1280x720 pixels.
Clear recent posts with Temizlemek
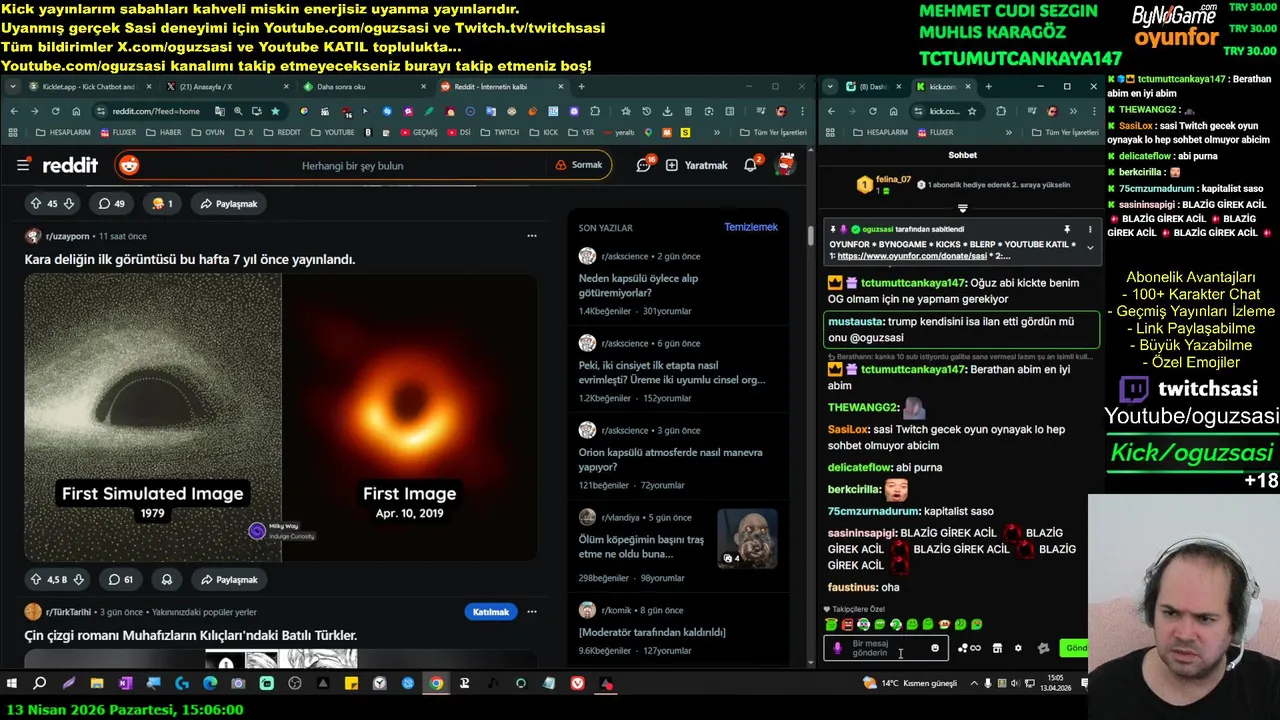751,227
